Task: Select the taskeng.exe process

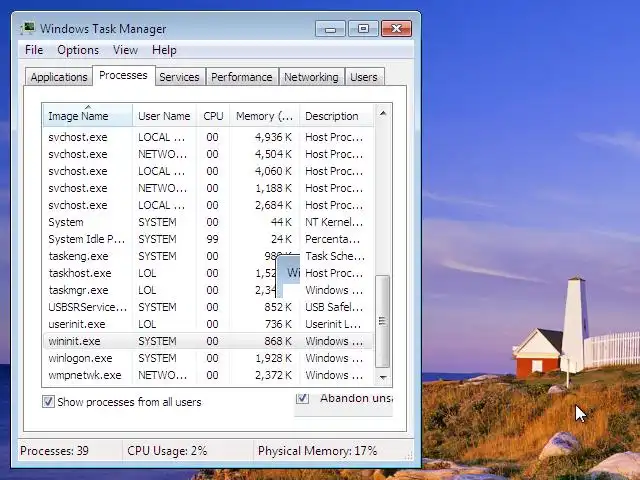Action: (208, 256)
